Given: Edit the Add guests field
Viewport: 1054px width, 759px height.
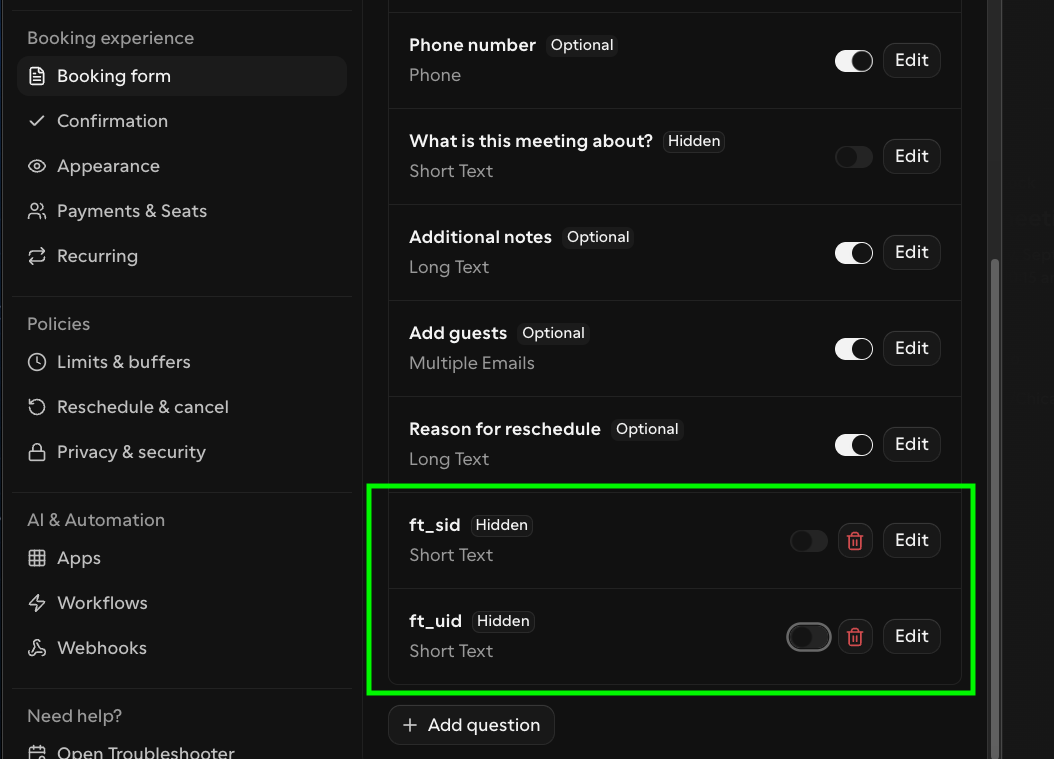Looking at the screenshot, I should 911,348.
